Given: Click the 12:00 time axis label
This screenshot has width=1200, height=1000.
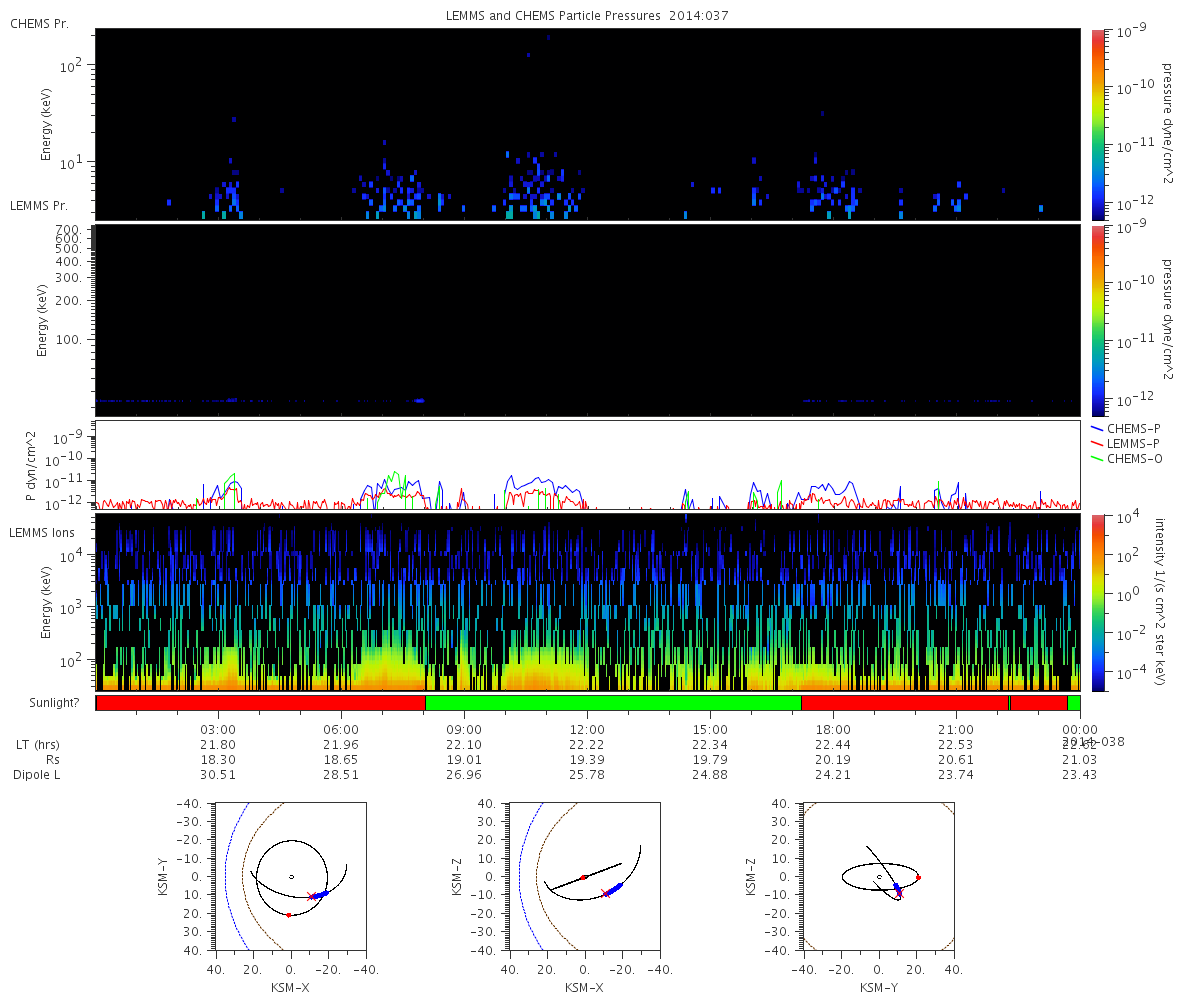Looking at the screenshot, I should (586, 729).
